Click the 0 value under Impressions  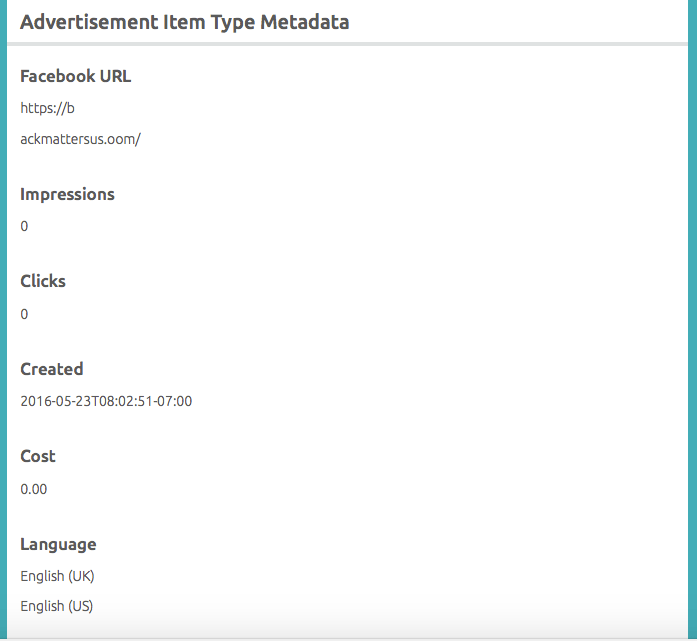25,226
